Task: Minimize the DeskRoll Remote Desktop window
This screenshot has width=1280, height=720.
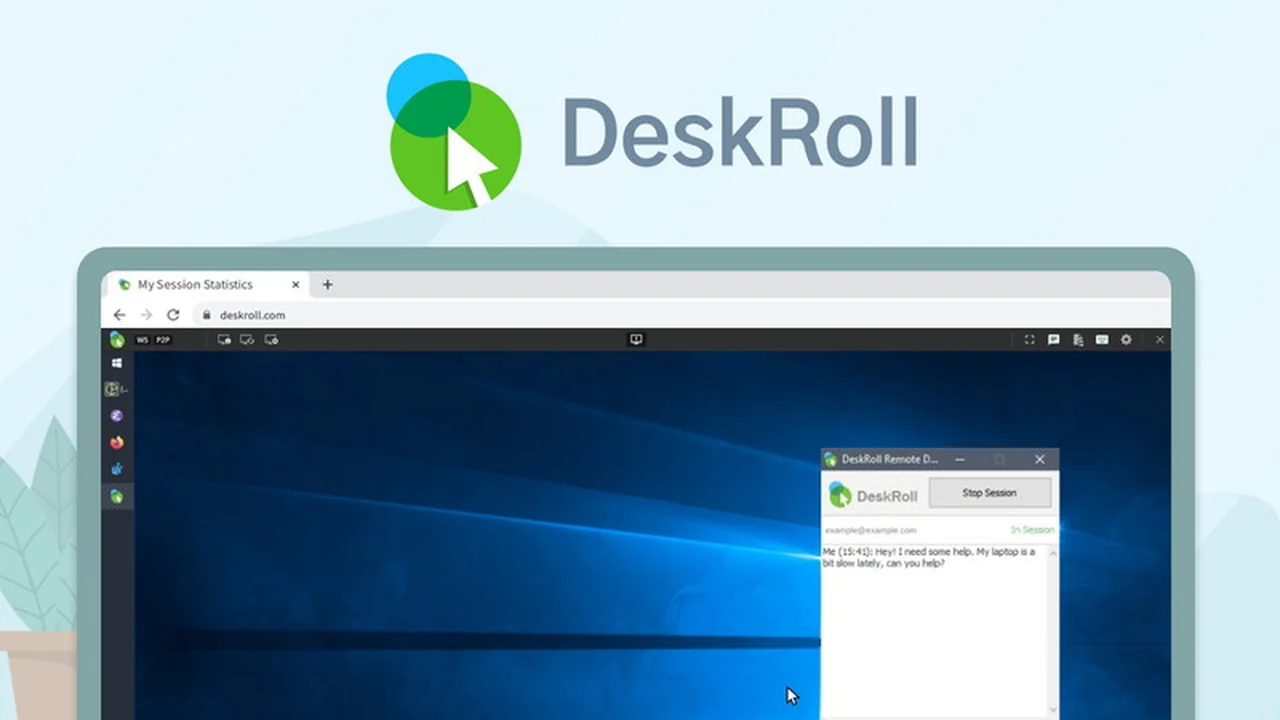Action: [x=960, y=460]
